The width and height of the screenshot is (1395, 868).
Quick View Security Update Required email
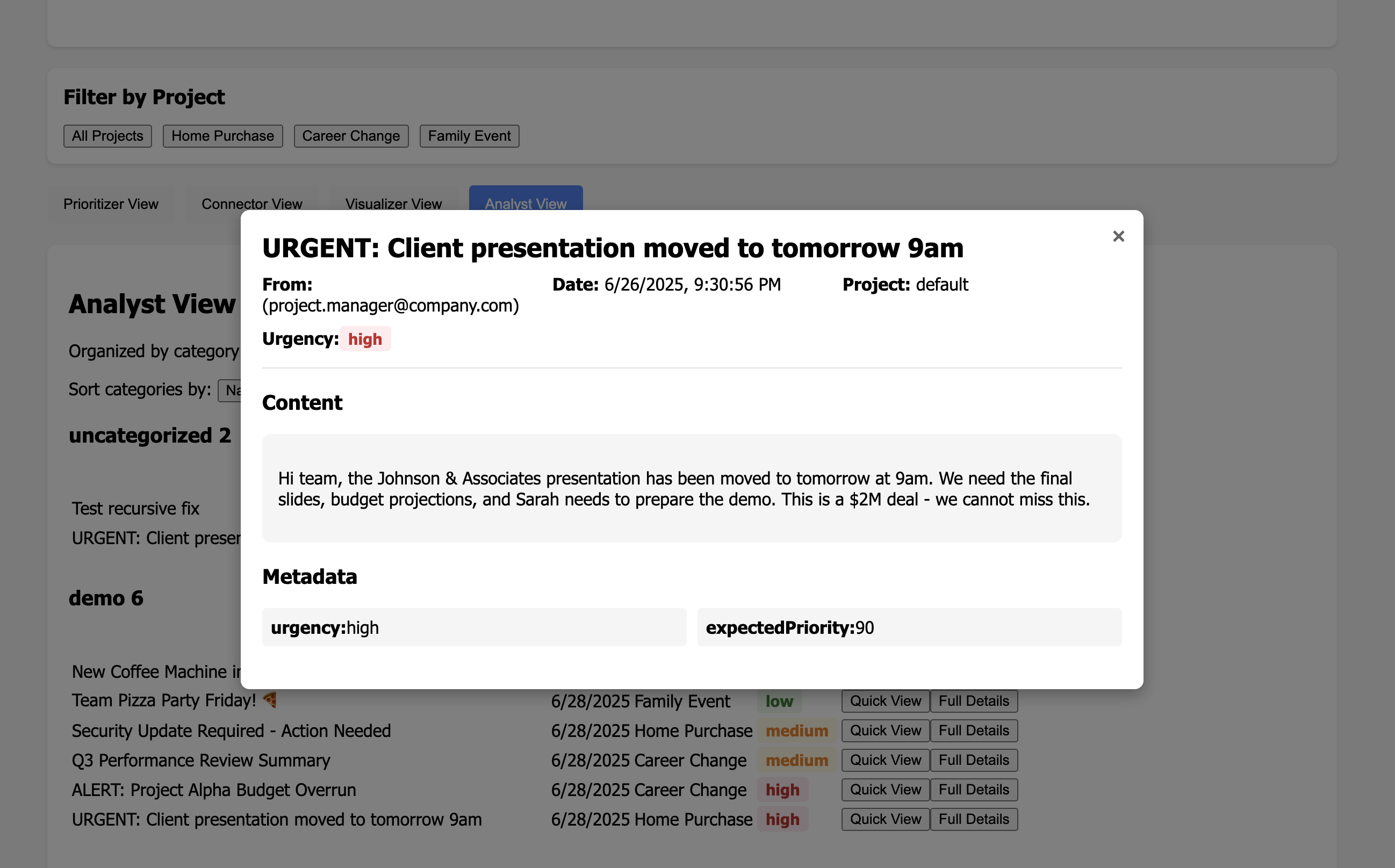pos(885,731)
